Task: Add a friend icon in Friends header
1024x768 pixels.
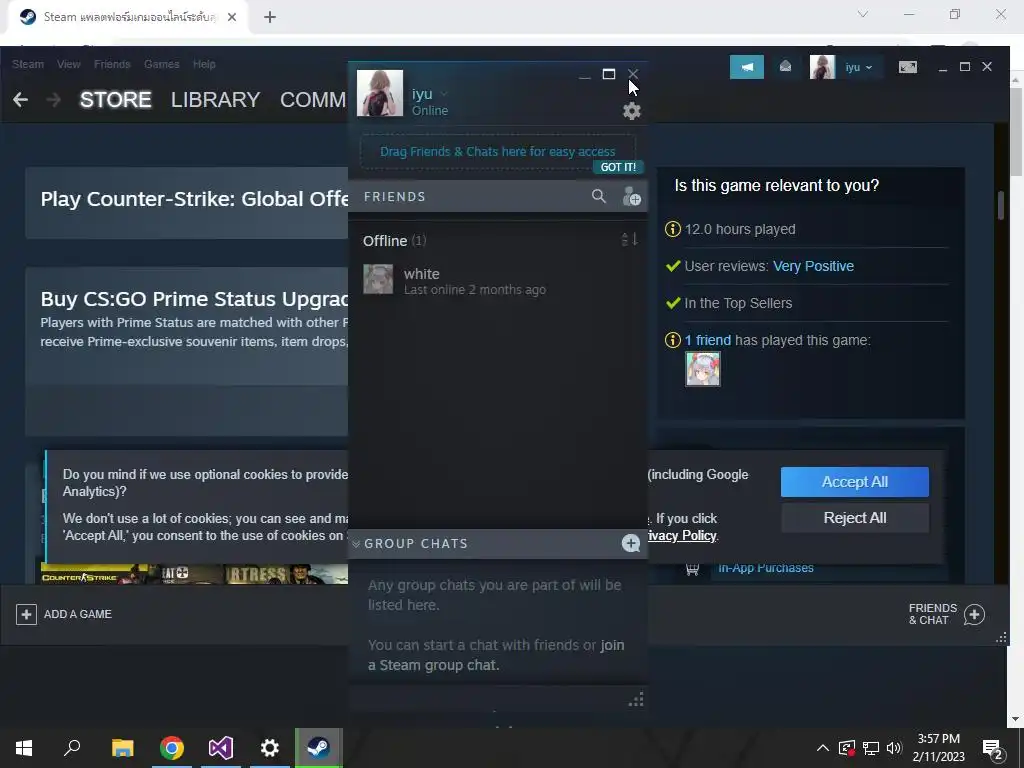Action: tap(631, 197)
